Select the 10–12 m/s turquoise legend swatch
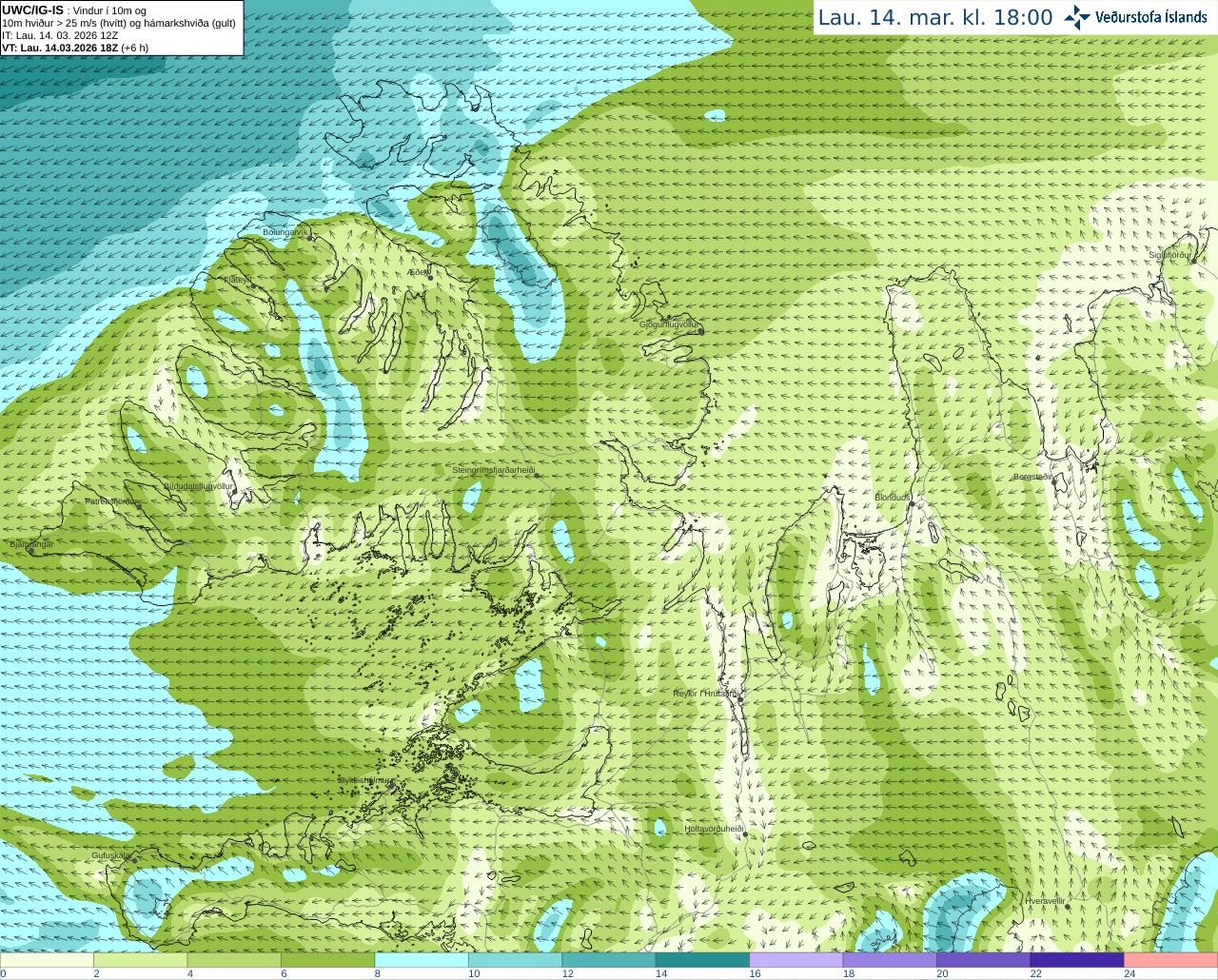 click(x=516, y=960)
